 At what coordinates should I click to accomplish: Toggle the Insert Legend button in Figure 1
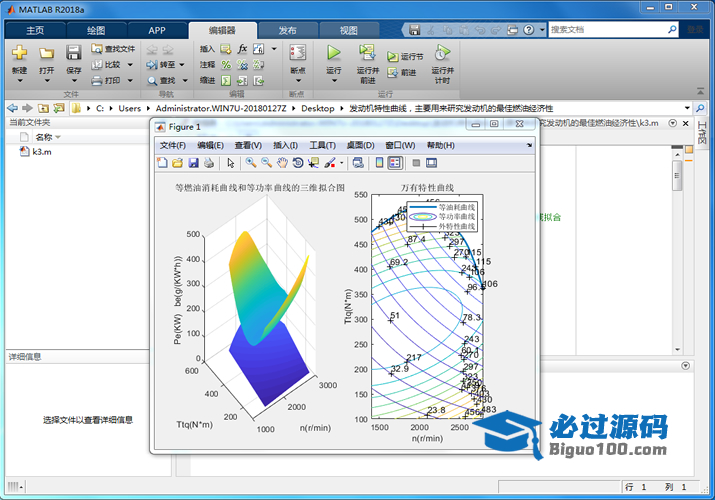[395, 163]
